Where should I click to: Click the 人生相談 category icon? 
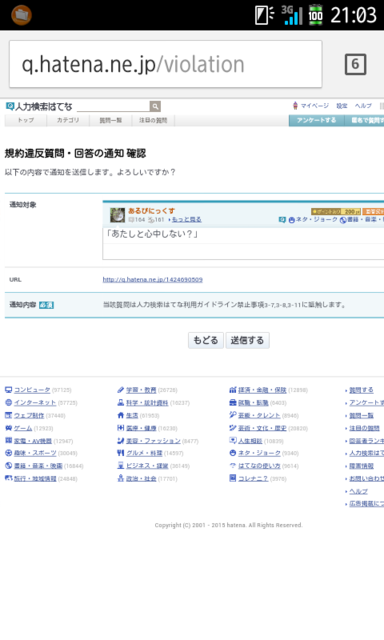click(x=233, y=440)
